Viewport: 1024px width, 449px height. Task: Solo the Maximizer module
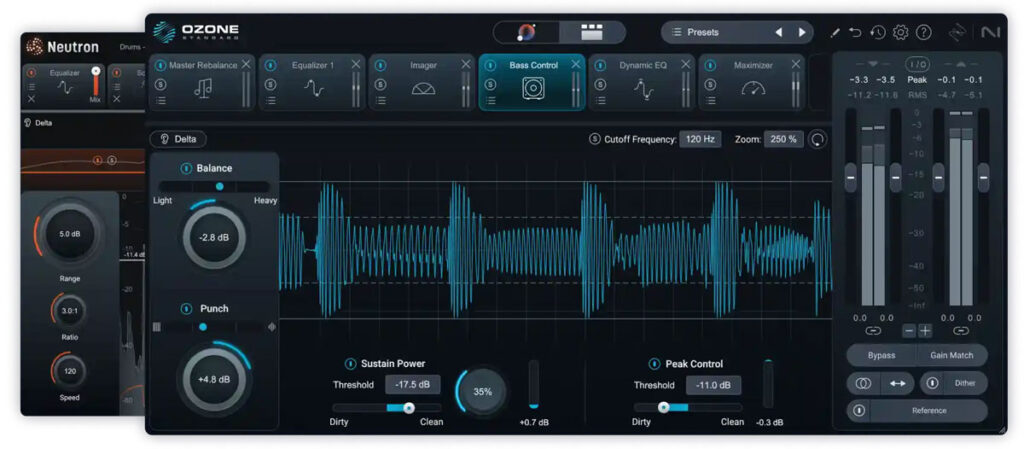[711, 84]
